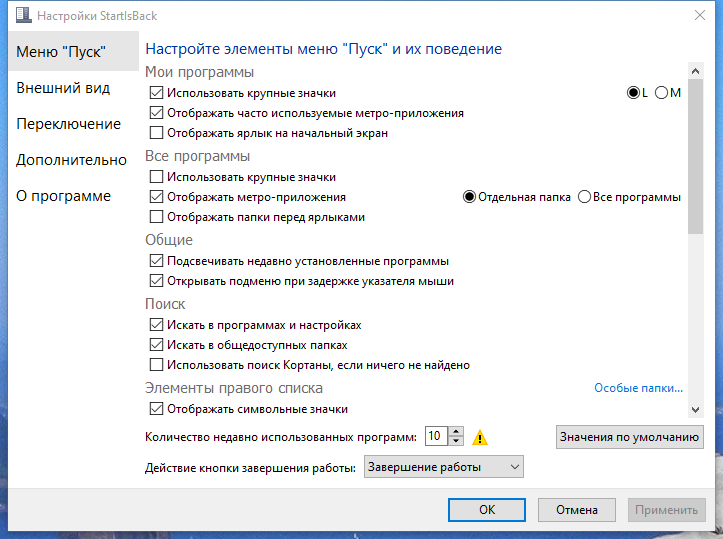Click the Применить button

[x=666, y=510]
